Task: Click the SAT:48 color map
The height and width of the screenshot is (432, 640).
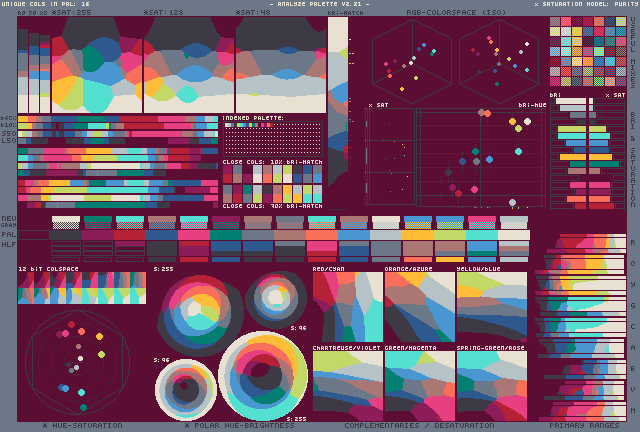Action: [281, 65]
